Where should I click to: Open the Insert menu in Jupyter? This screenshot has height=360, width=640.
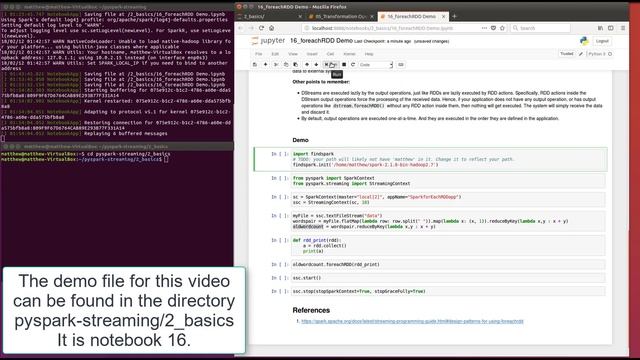click(312, 54)
